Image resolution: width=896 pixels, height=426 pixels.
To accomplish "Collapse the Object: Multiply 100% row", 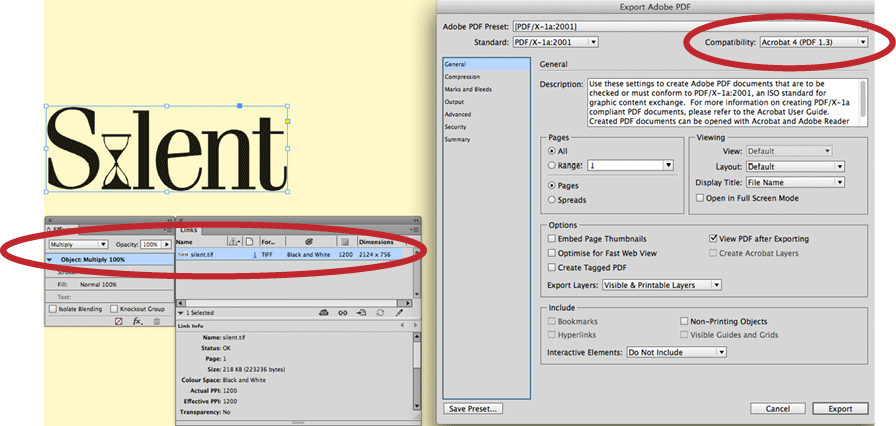I will click(x=50, y=259).
